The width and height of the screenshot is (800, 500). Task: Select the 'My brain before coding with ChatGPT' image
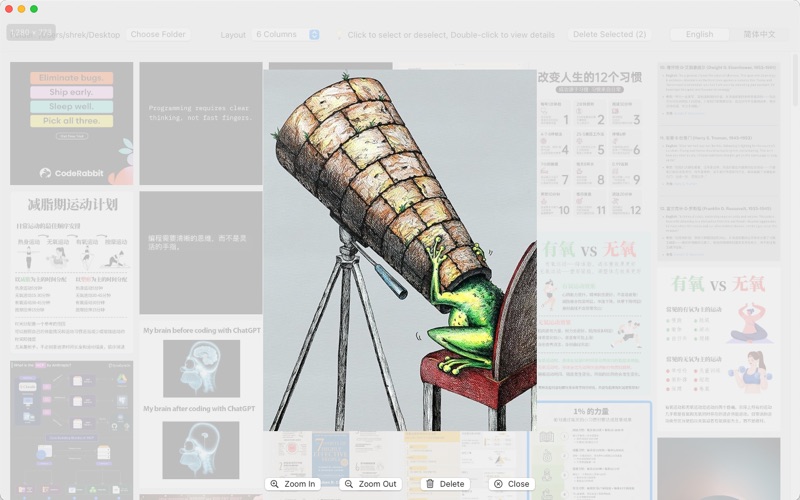[x=200, y=360]
